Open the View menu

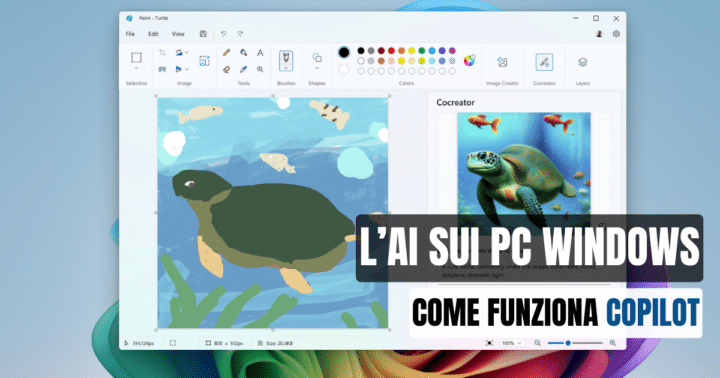click(178, 34)
